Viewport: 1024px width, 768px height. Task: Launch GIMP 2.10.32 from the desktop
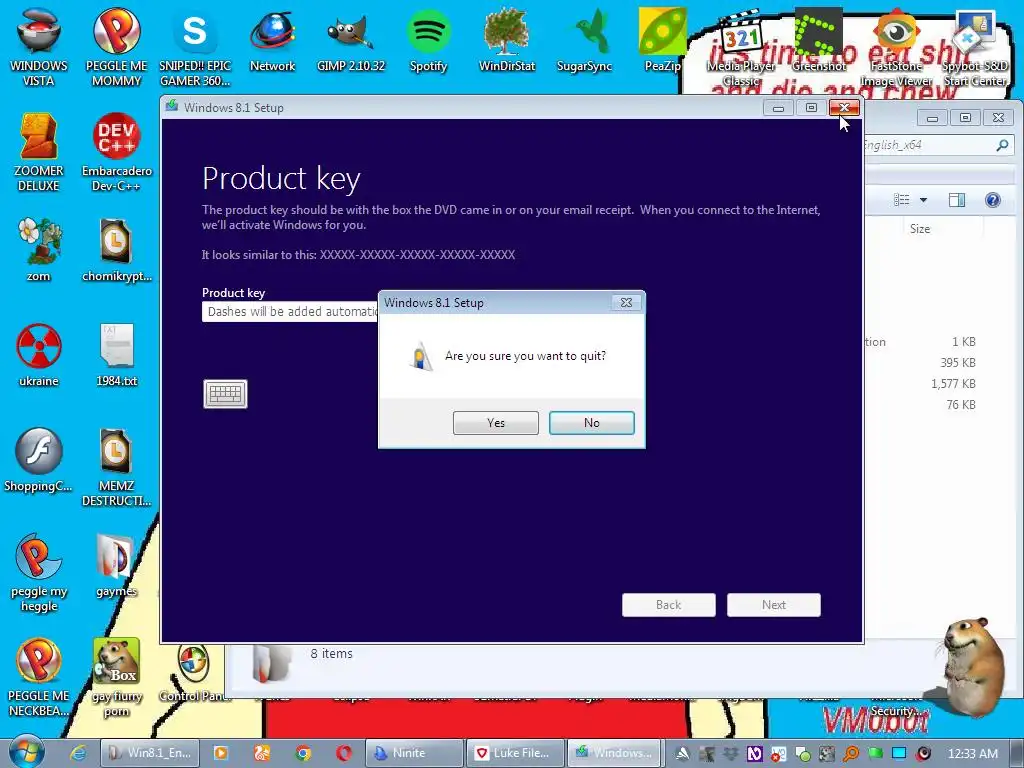[351, 39]
